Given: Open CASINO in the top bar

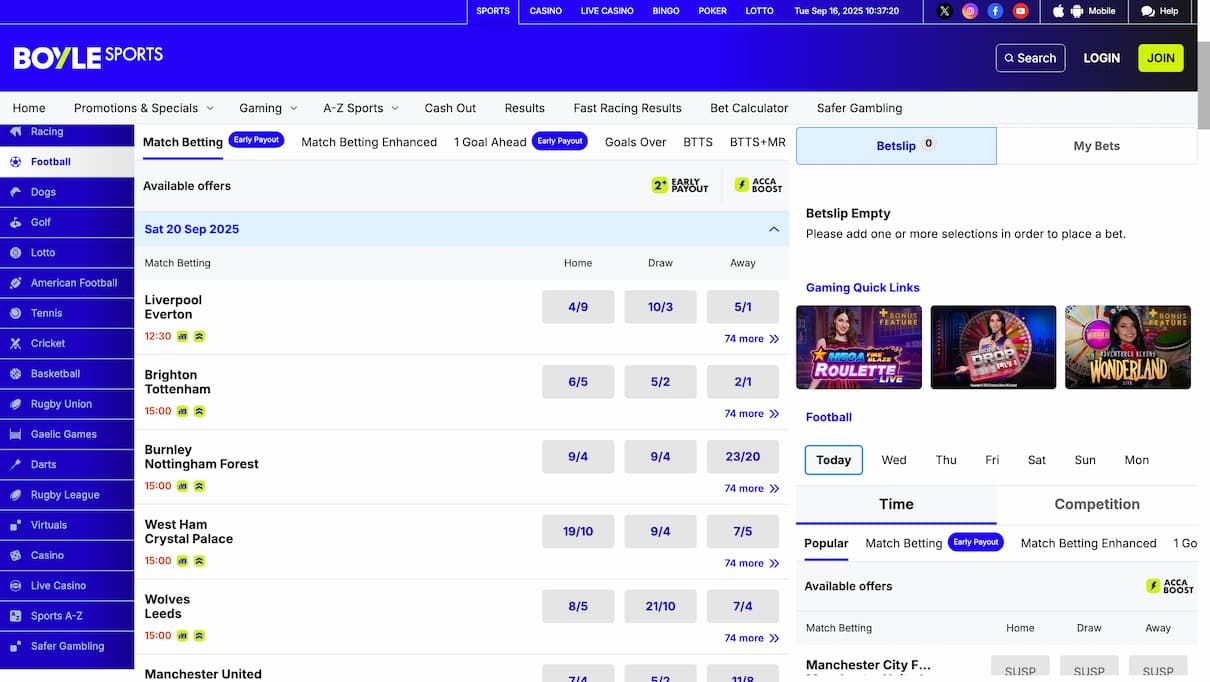Looking at the screenshot, I should [545, 11].
